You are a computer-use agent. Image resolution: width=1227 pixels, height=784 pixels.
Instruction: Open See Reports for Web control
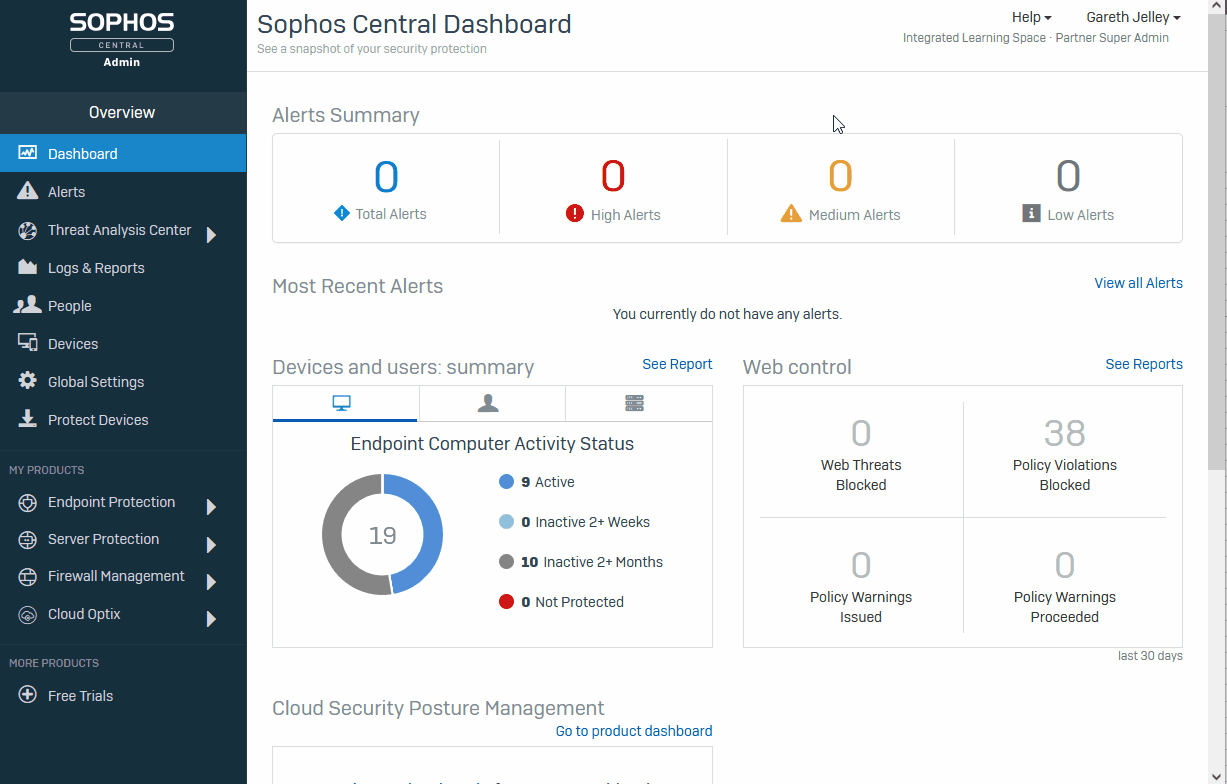click(x=1144, y=364)
